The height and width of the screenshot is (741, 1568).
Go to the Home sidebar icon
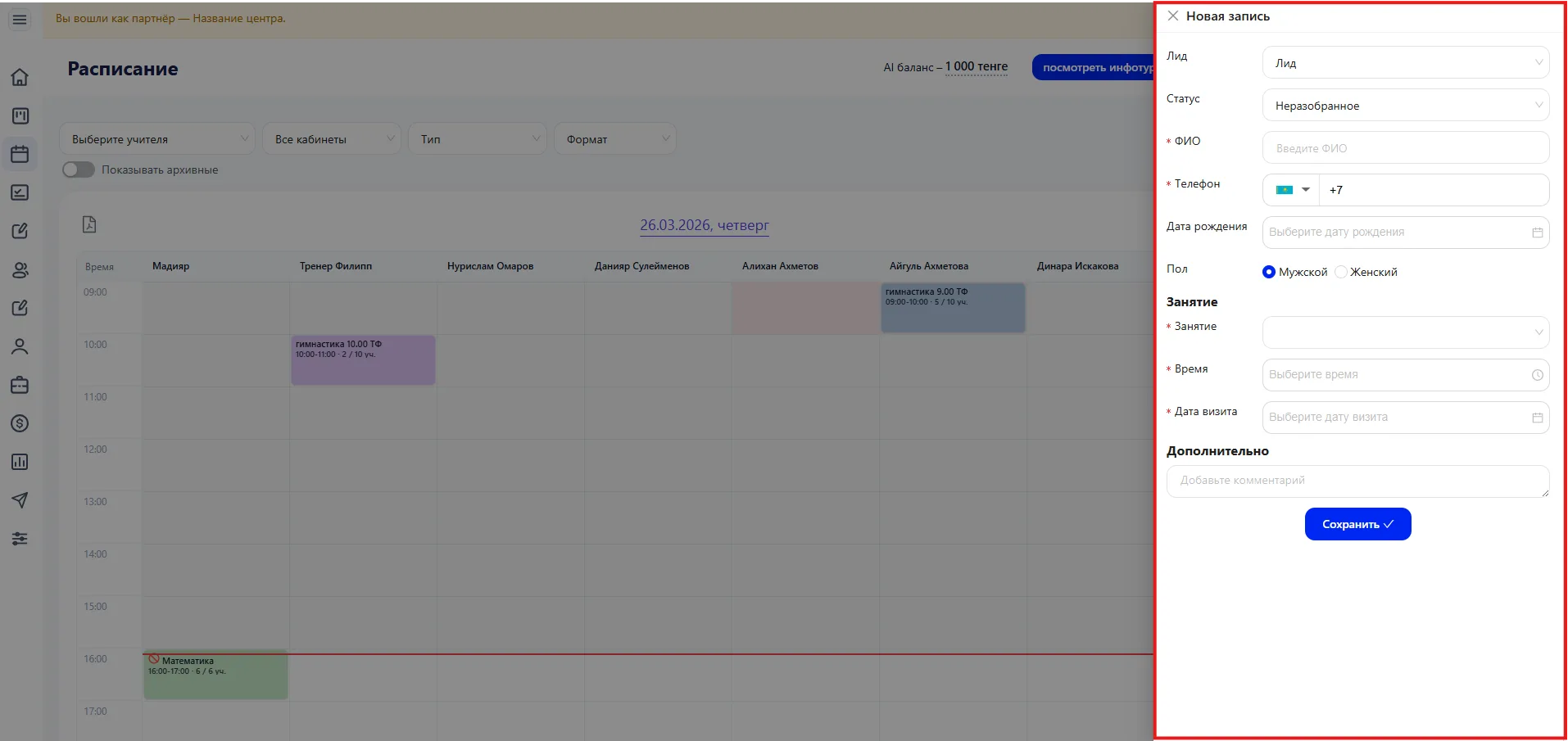[20, 77]
